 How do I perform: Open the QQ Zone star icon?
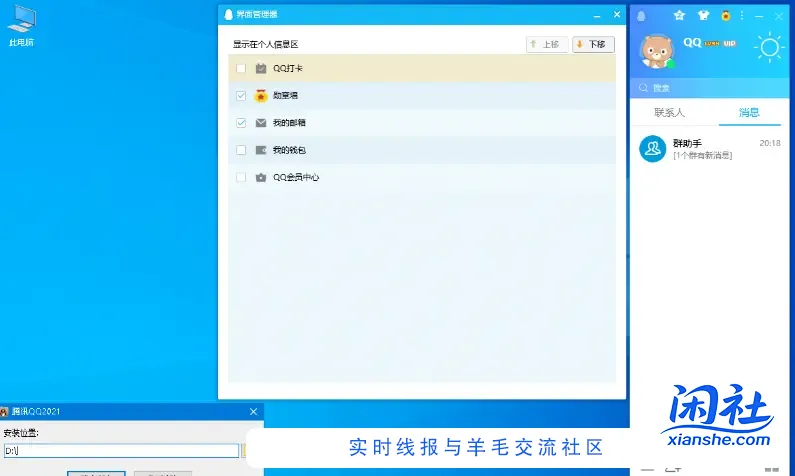tap(680, 15)
